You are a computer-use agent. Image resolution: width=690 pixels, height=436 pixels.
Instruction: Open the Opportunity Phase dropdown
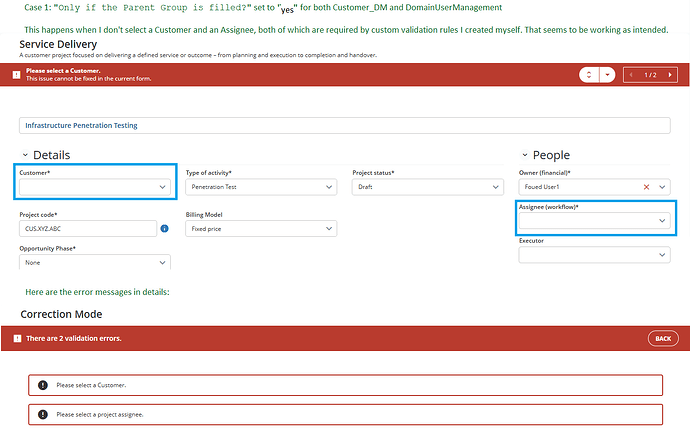[x=95, y=262]
